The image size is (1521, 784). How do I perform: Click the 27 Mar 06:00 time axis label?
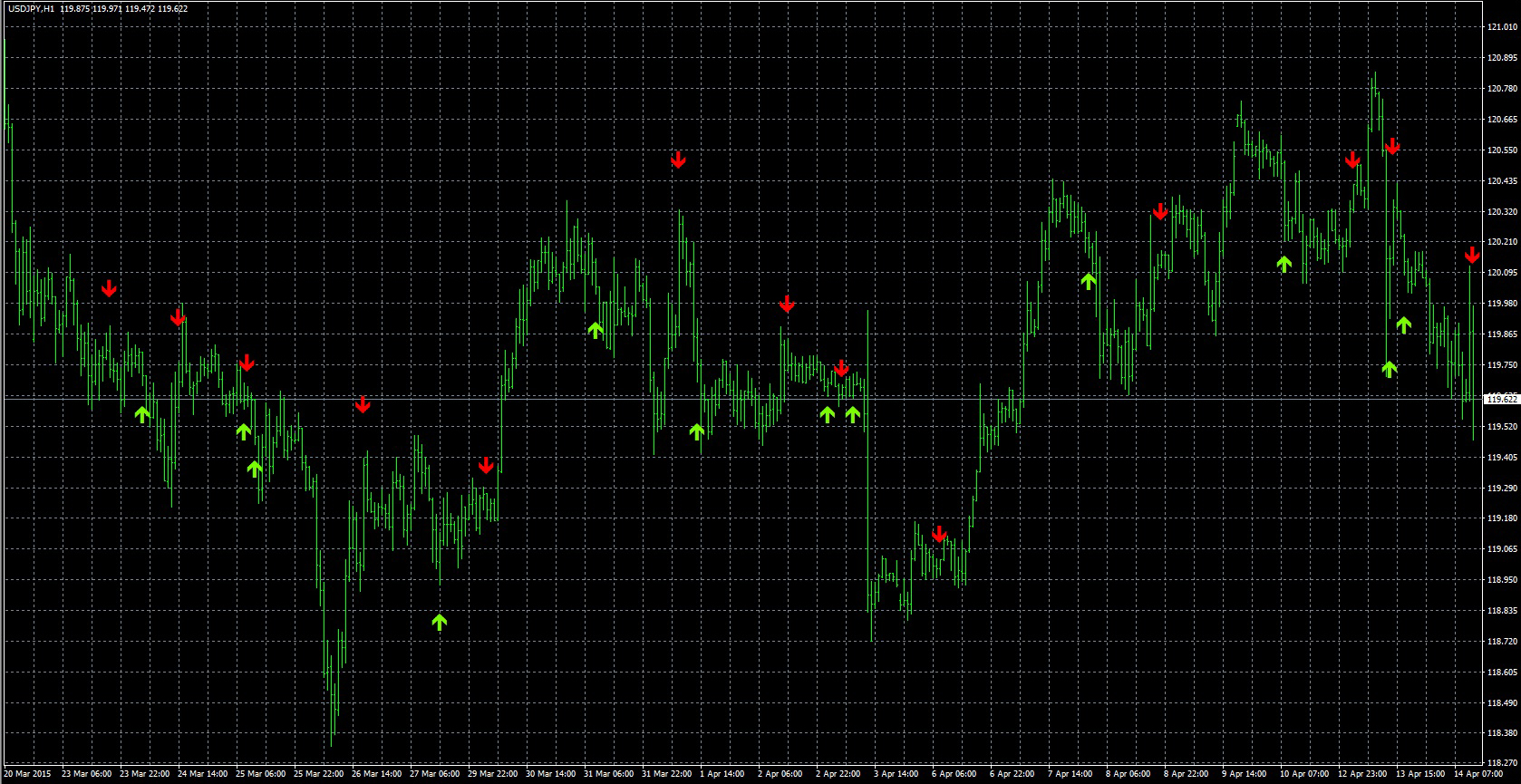[434, 774]
